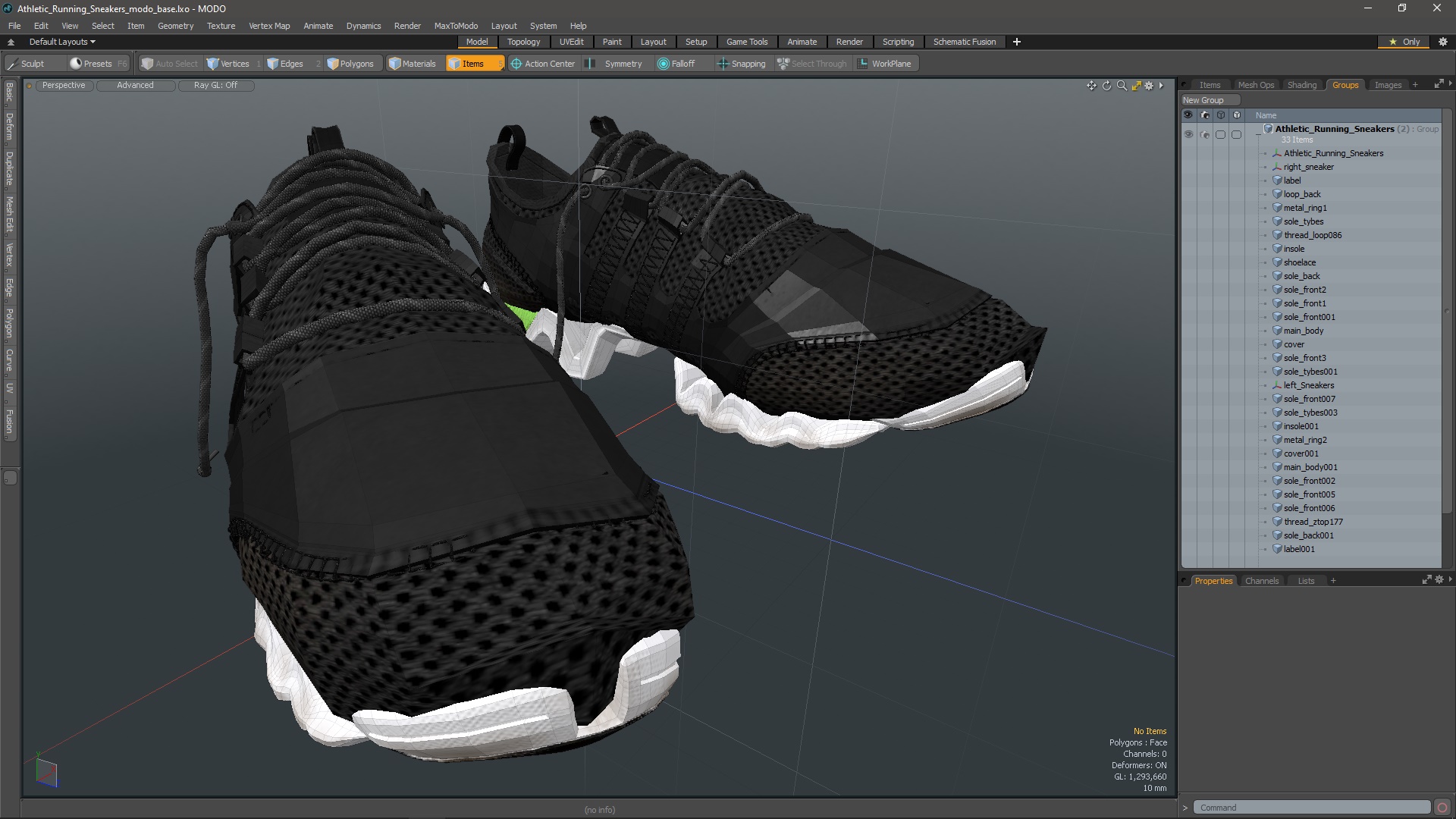Toggle visibility eye for Athletic_Running_Sneakers group

pyautogui.click(x=1188, y=134)
